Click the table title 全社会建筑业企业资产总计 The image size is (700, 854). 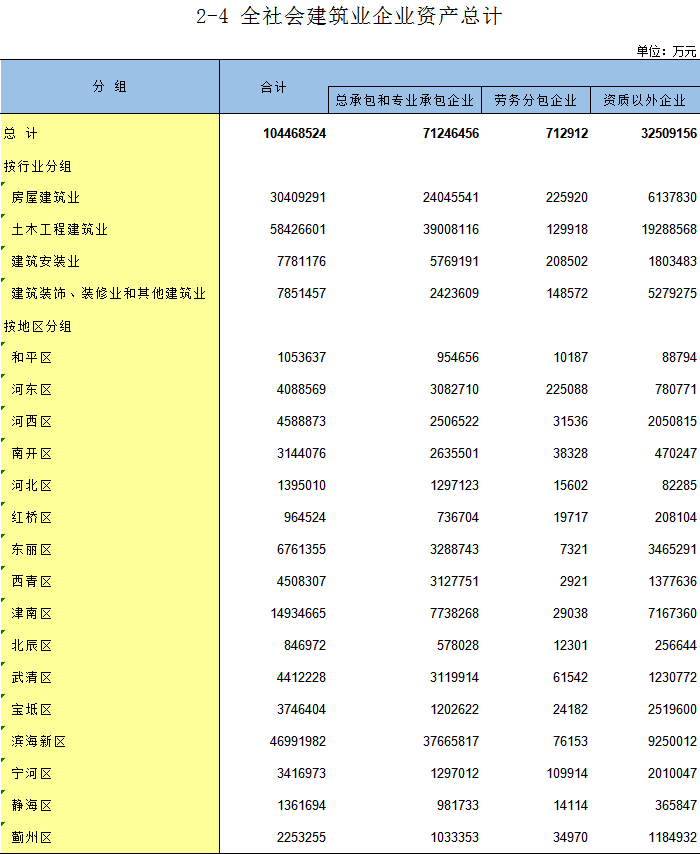370,16
